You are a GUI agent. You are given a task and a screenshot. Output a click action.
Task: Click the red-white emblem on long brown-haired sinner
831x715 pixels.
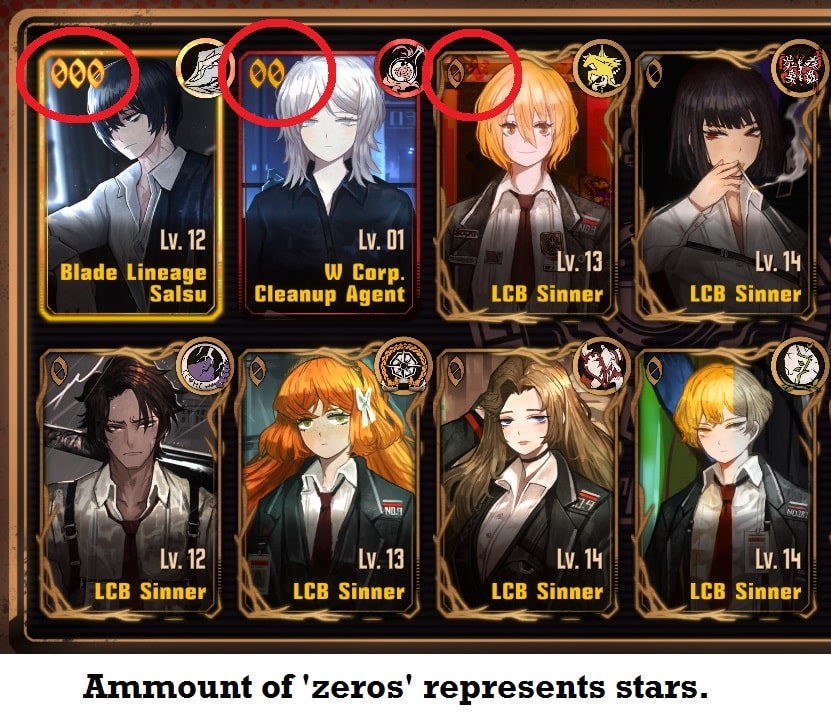pos(602,366)
